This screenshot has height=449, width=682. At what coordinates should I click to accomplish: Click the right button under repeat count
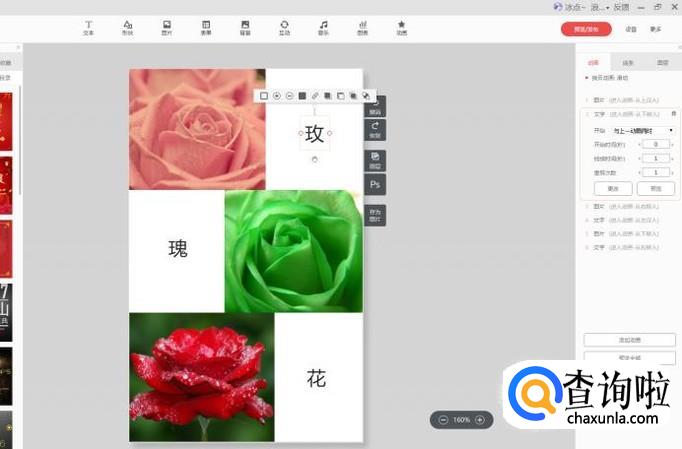point(656,188)
